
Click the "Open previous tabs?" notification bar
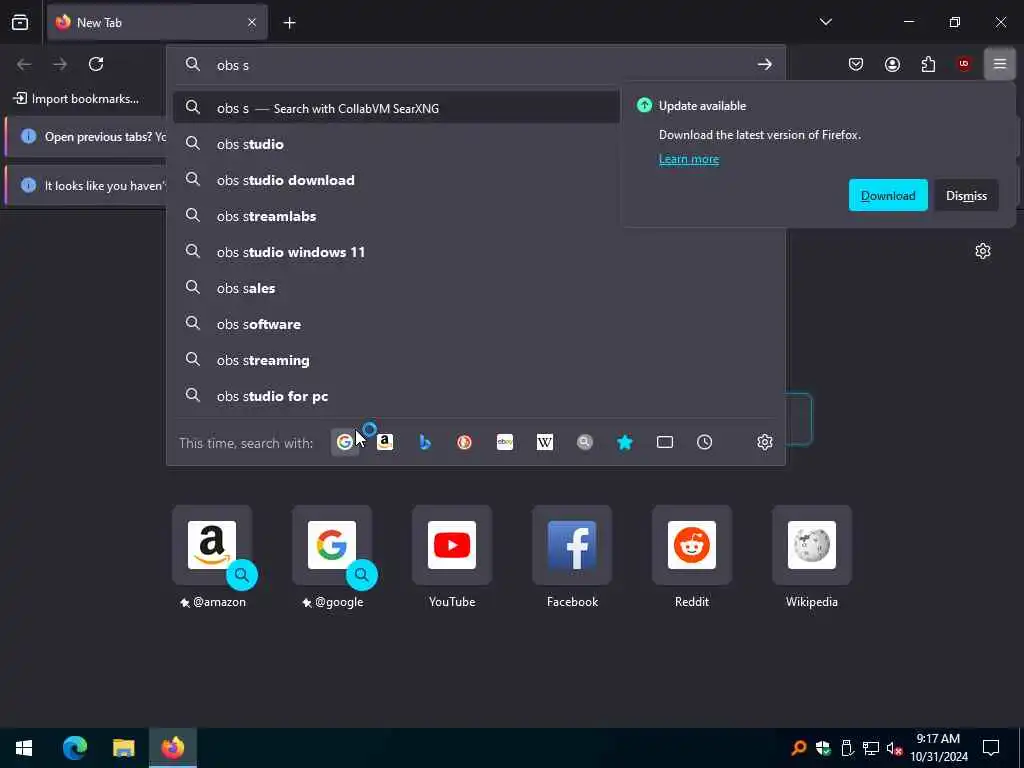86,136
